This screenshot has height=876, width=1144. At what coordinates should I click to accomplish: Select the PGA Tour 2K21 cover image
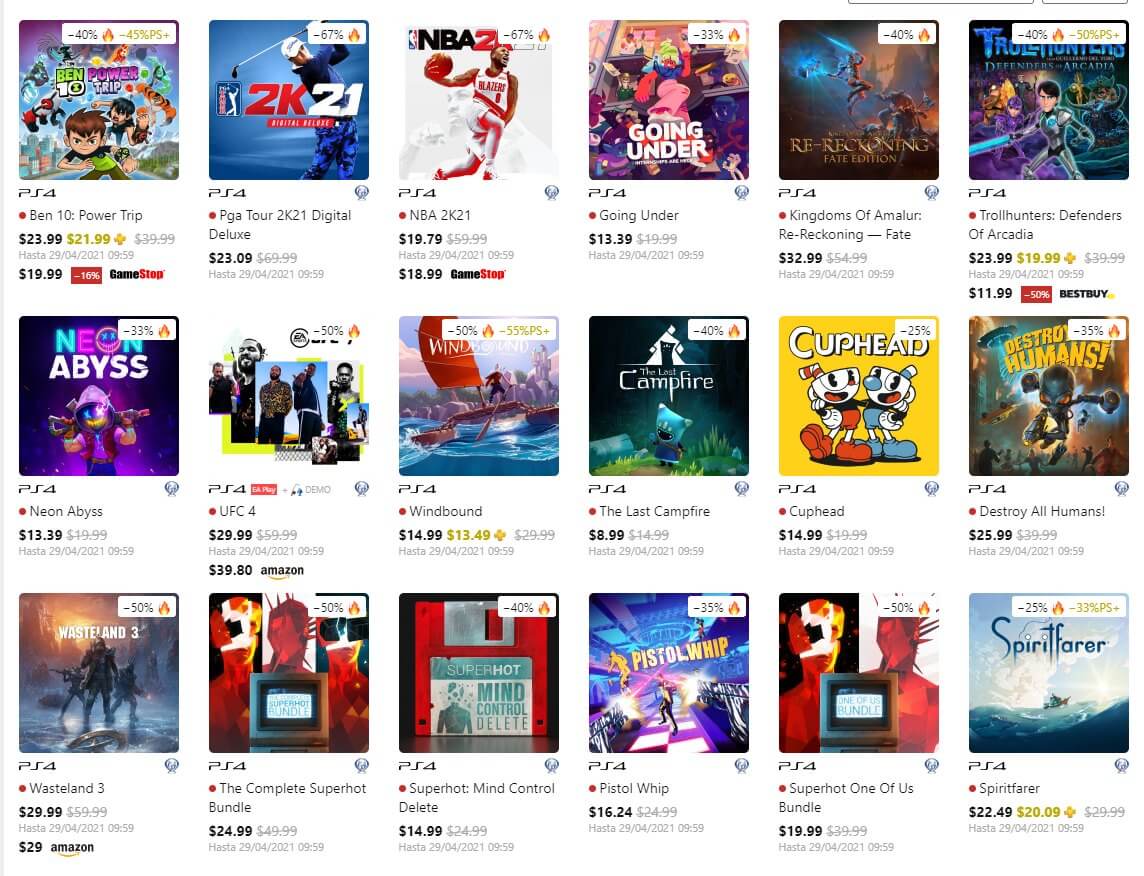(289, 100)
